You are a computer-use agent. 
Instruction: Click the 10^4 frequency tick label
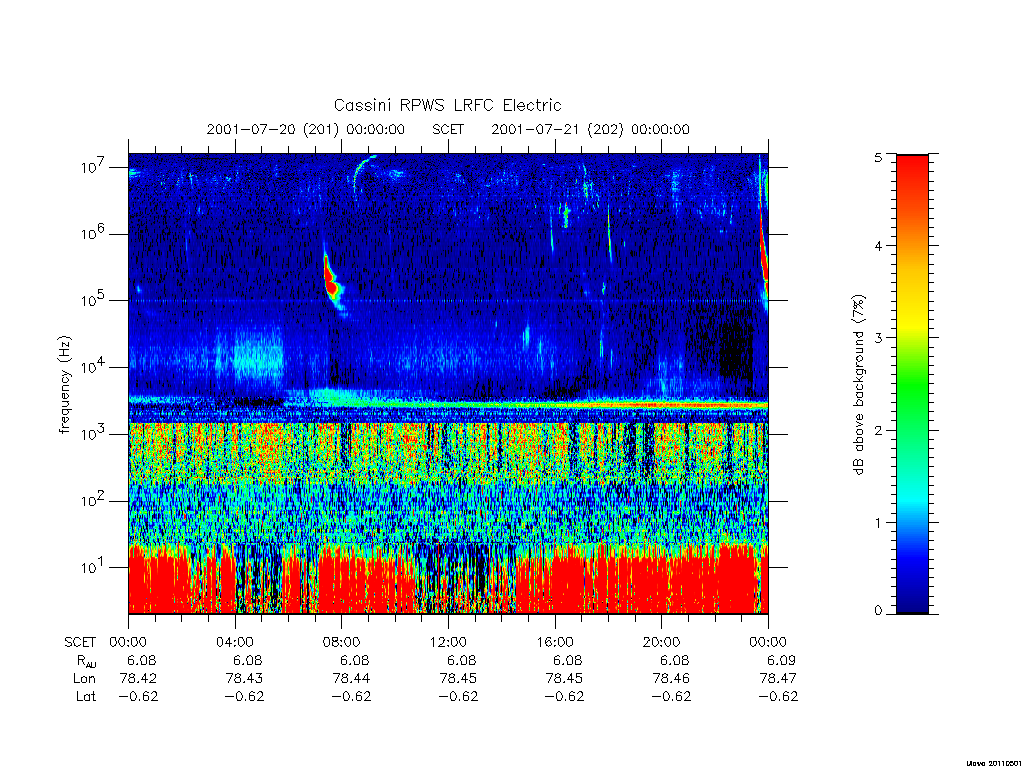pos(93,367)
